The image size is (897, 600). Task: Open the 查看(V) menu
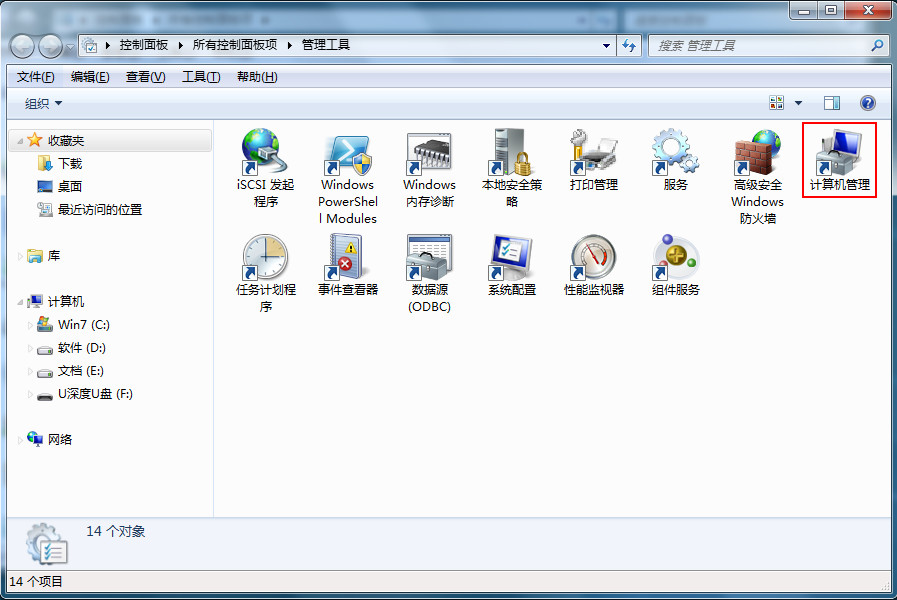point(145,77)
